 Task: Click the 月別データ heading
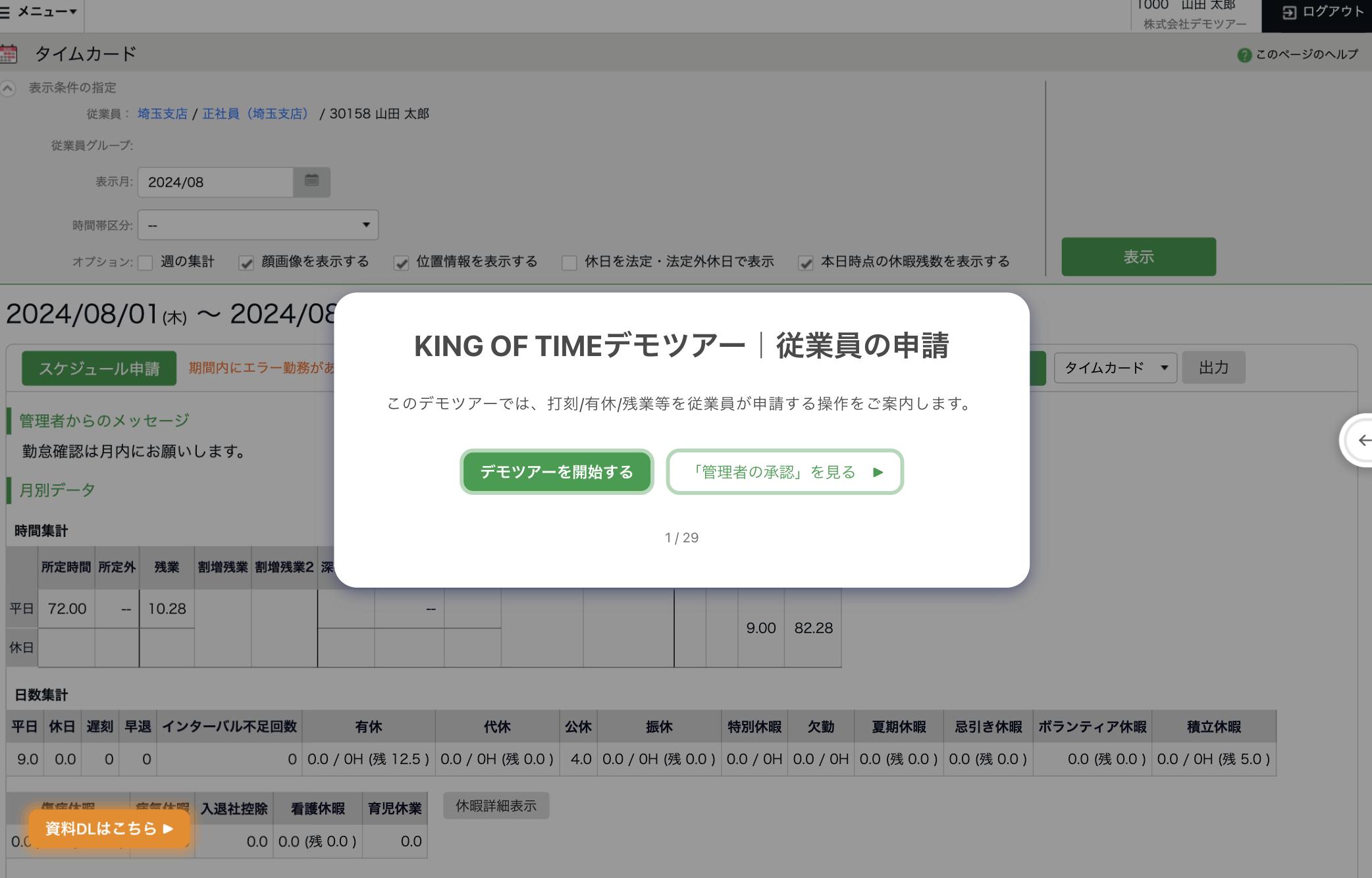57,490
